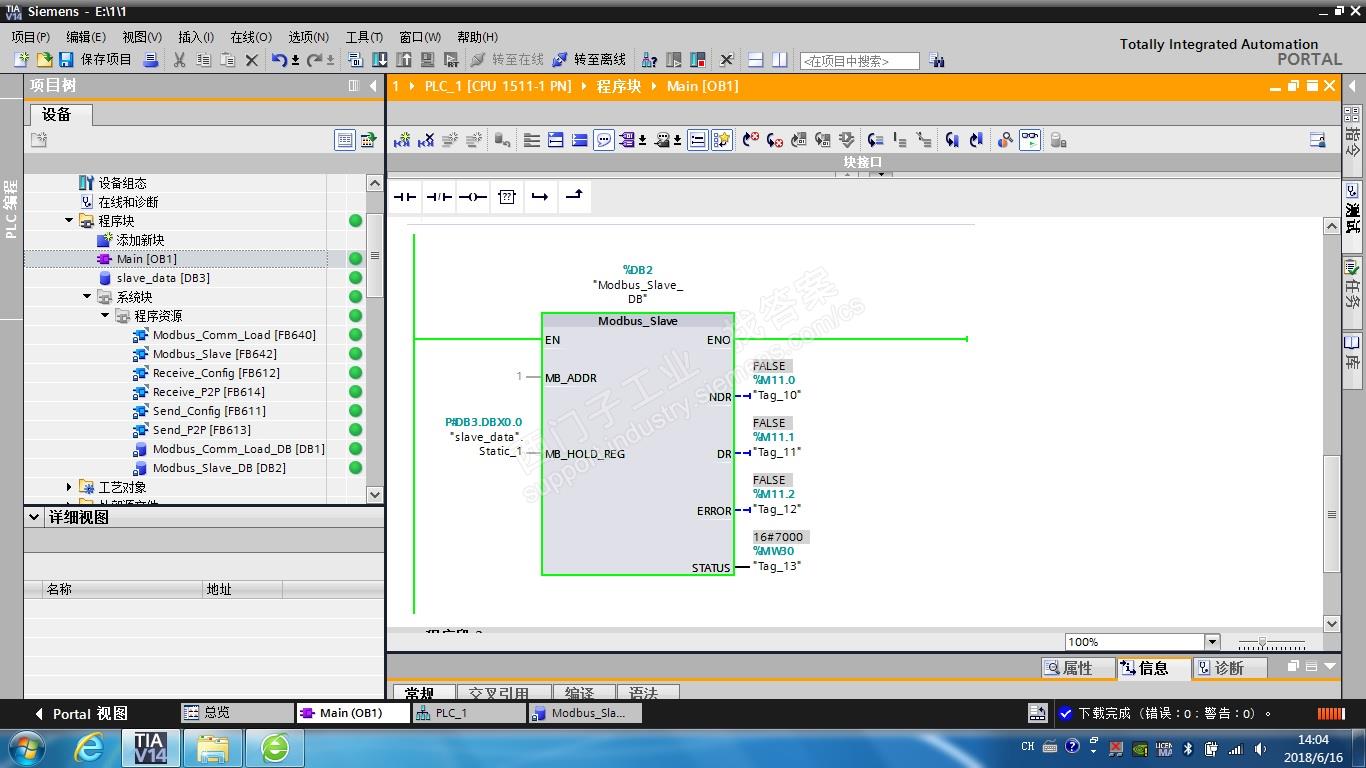Switch to the 诊断 tab

coord(1220,668)
